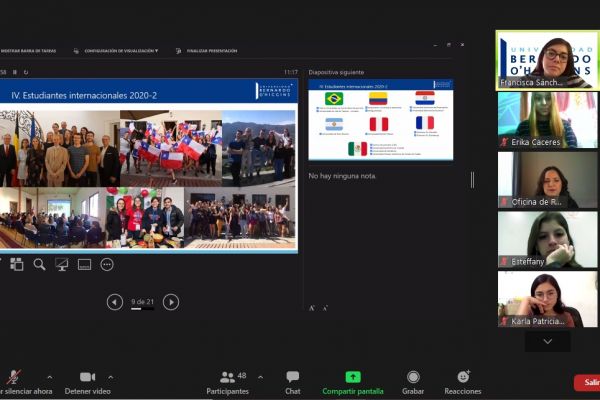The image size is (600, 400).
Task: Click the slide zoom magnifier icon
Action: pyautogui.click(x=39, y=265)
